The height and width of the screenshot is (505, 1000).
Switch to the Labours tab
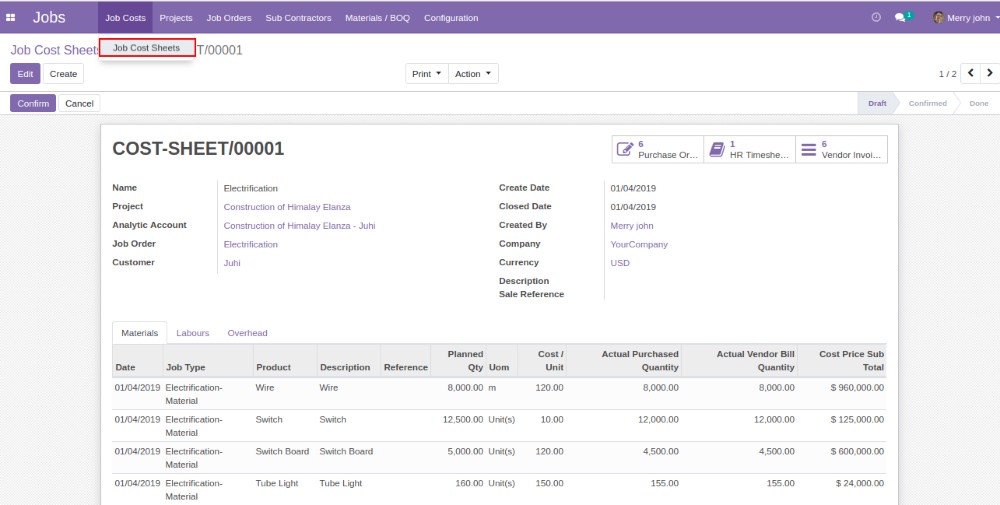pos(193,333)
